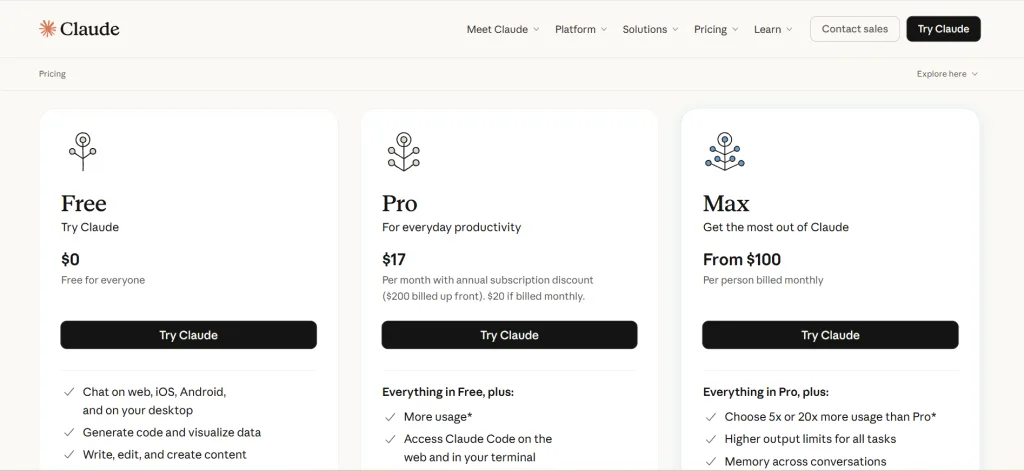
Task: Open the Platform dropdown menu
Action: click(x=581, y=29)
